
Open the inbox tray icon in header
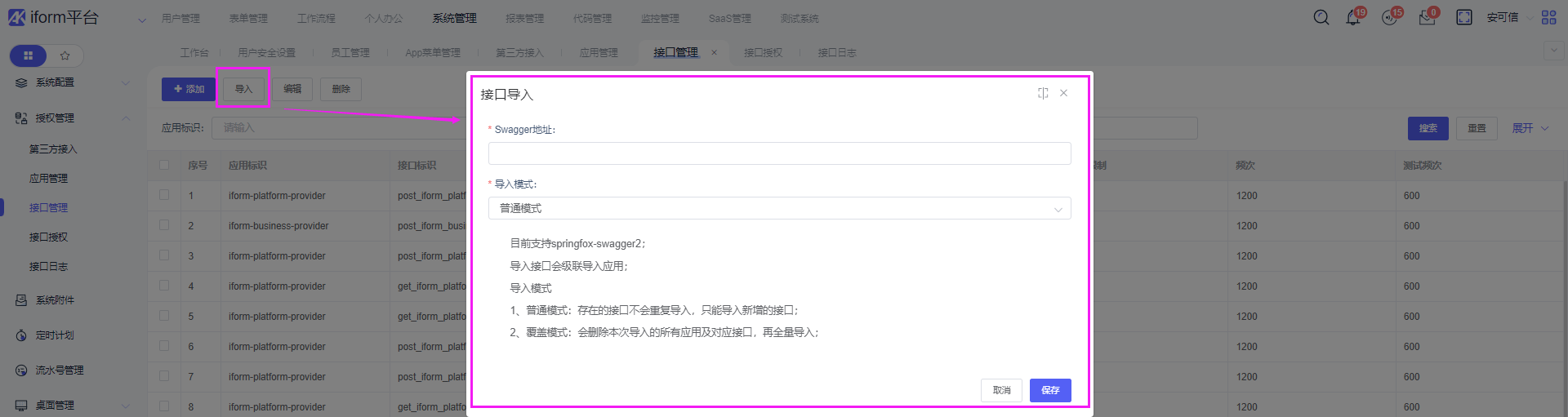pyautogui.click(x=1427, y=18)
